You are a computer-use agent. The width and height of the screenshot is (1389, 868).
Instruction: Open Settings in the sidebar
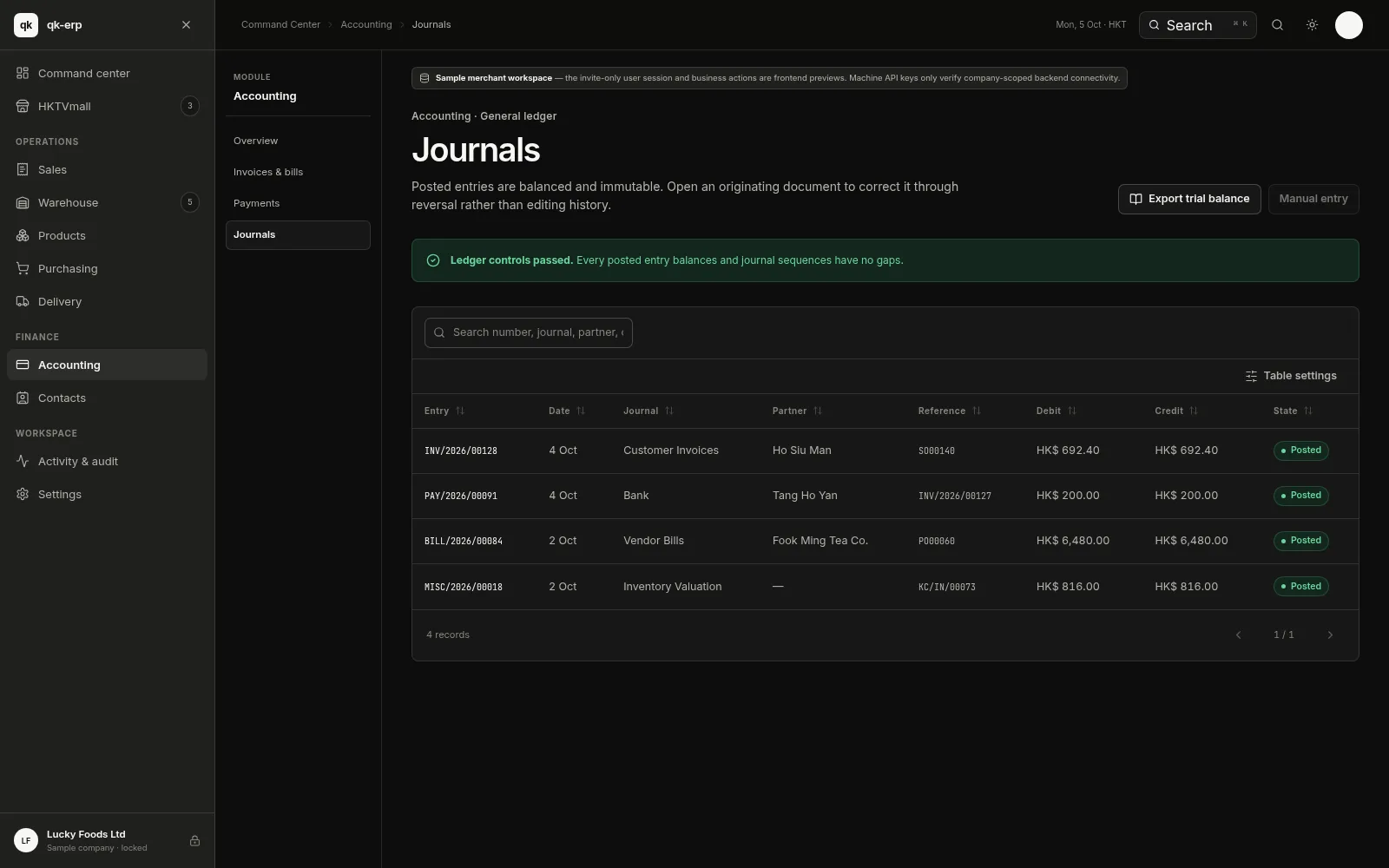[x=107, y=494]
